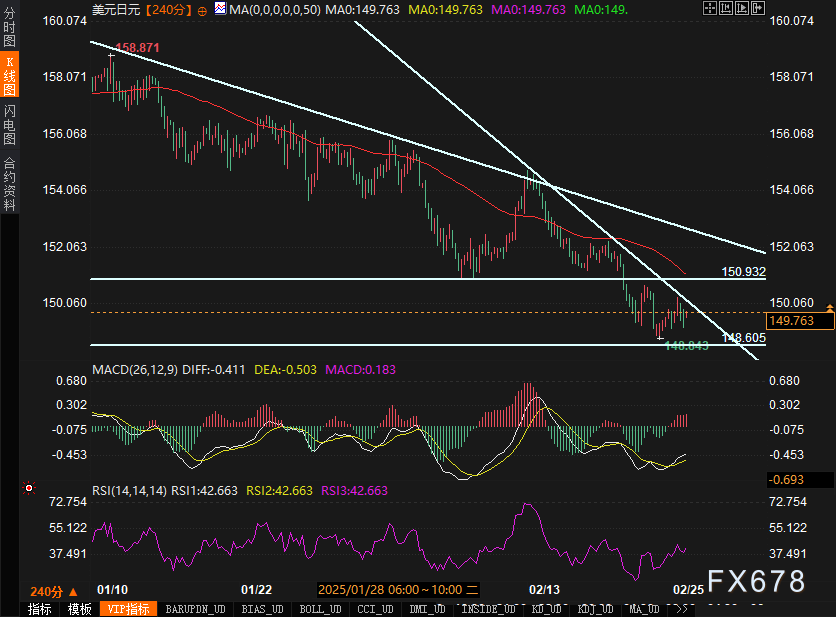The image size is (836, 617).
Task: Select the BOLL_UD indicator tab
Action: point(320,609)
